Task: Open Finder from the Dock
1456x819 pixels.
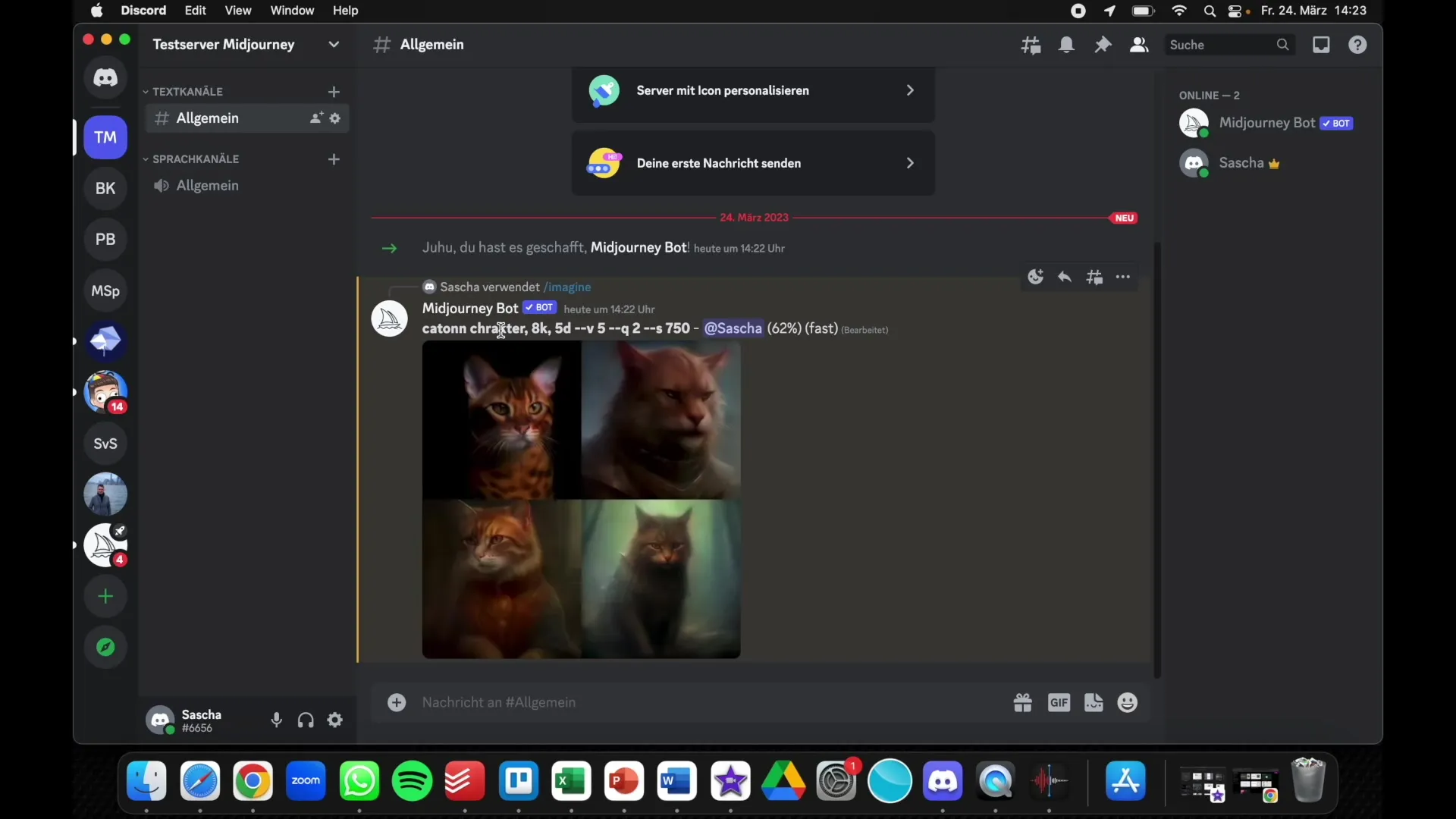Action: tap(147, 781)
